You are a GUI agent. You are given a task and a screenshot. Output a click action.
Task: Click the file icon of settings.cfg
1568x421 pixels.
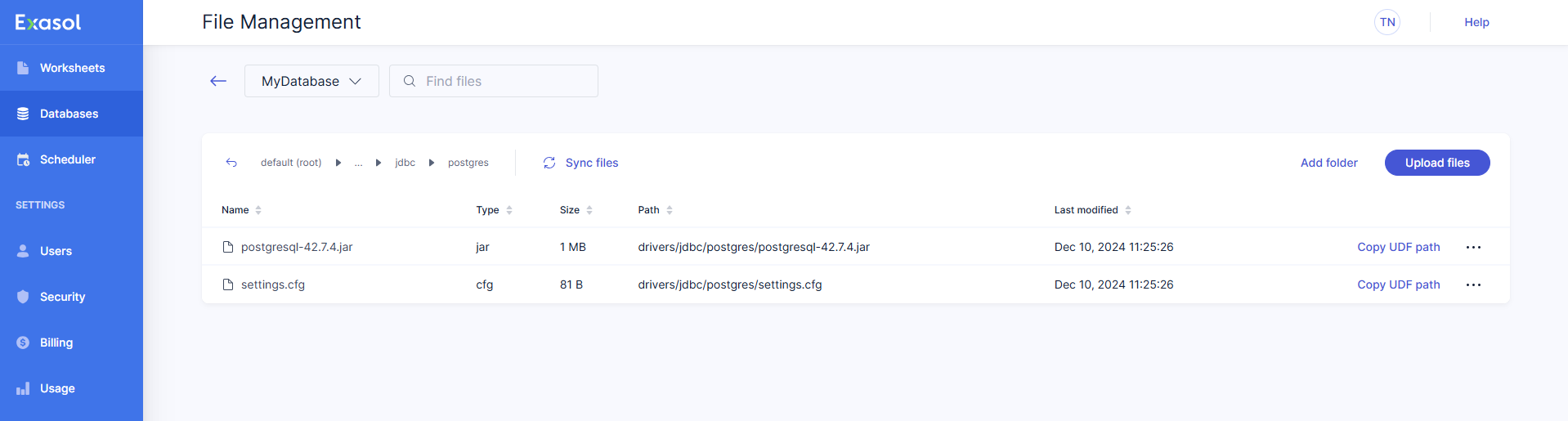(228, 284)
